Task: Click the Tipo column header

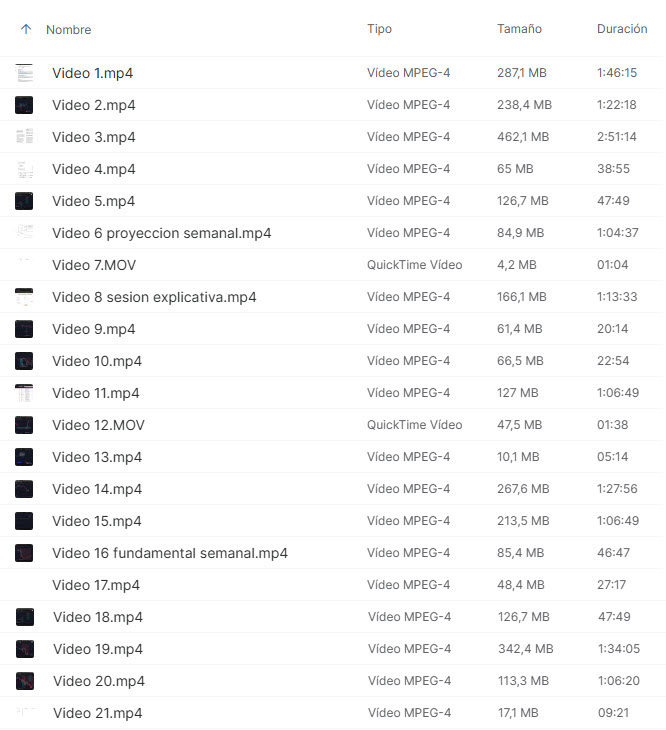Action: (379, 29)
